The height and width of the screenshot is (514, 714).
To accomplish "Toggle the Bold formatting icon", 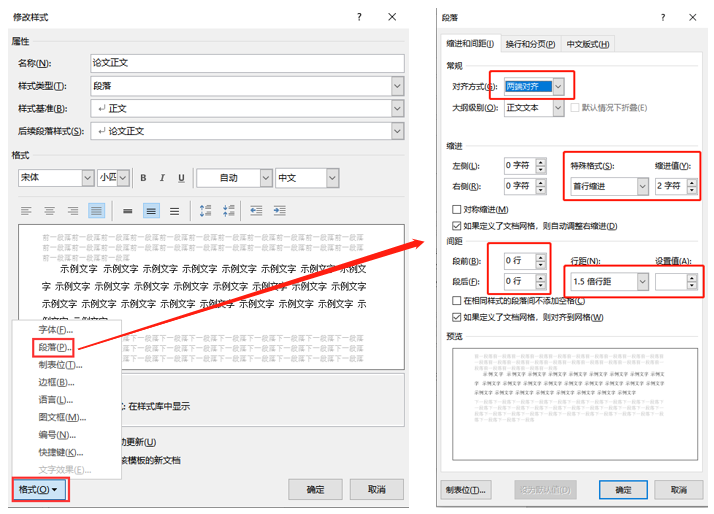I will pos(143,178).
